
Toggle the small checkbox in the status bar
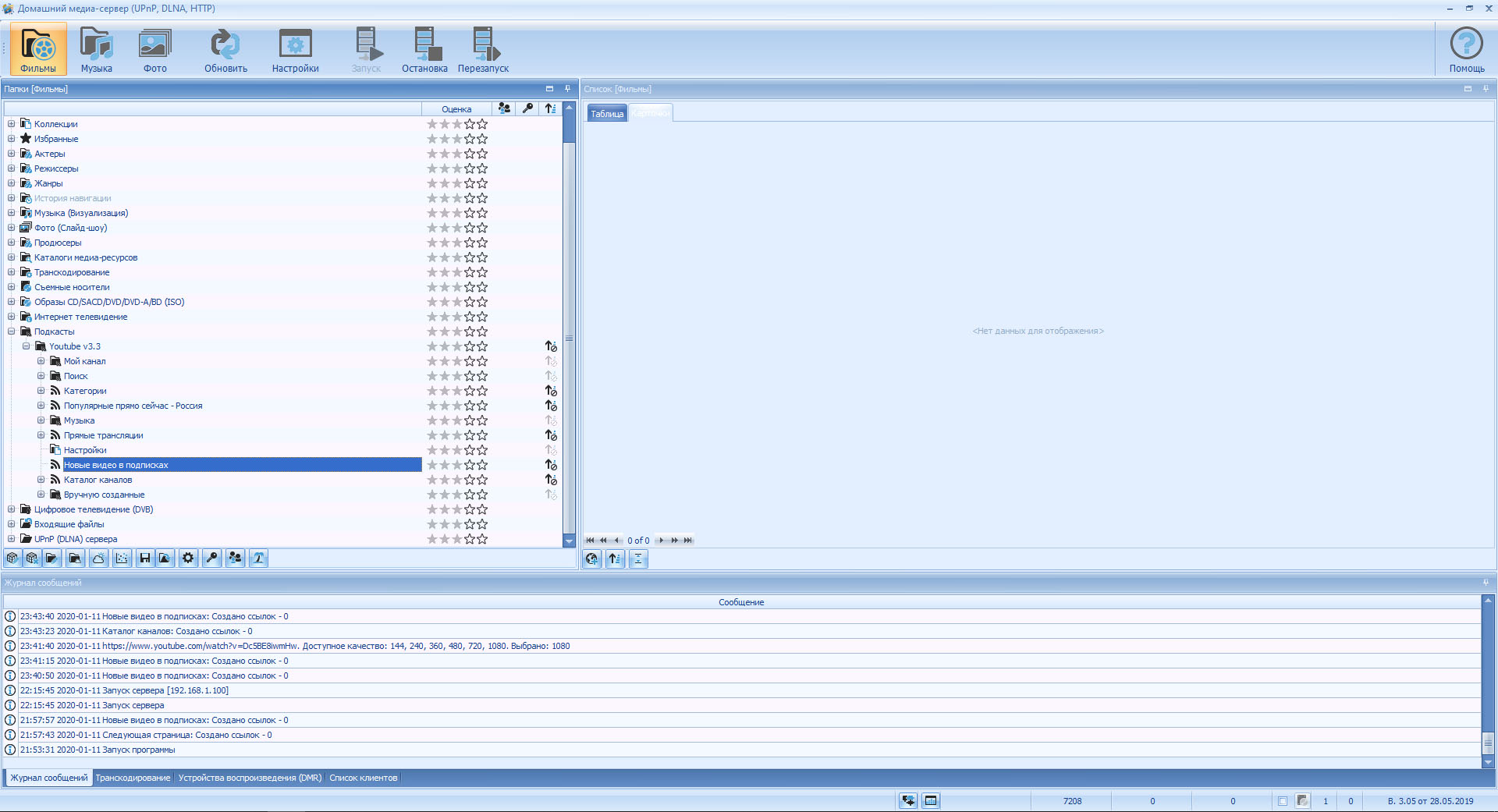pos(1283,801)
